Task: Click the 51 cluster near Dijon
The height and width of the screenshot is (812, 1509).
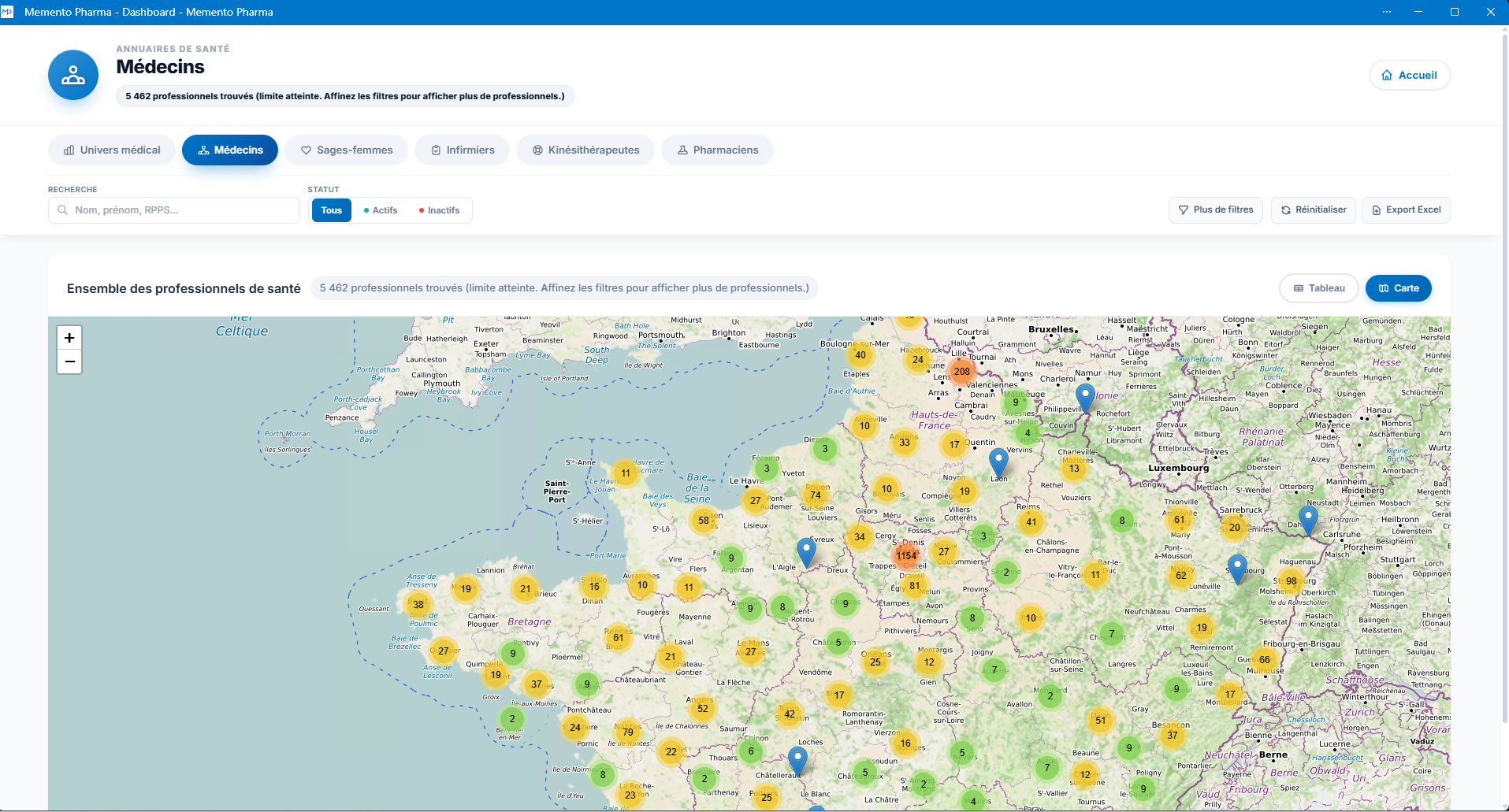Action: pyautogui.click(x=1101, y=720)
